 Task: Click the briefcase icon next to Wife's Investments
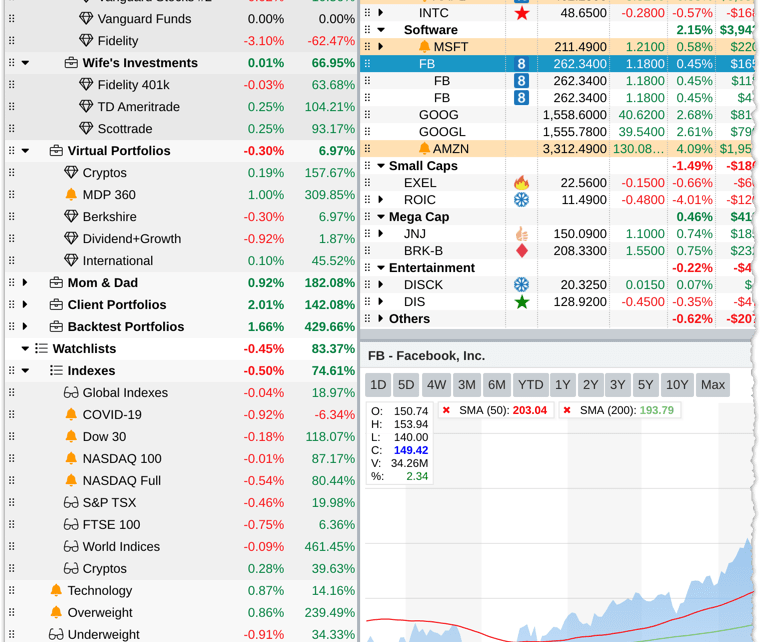click(71, 63)
